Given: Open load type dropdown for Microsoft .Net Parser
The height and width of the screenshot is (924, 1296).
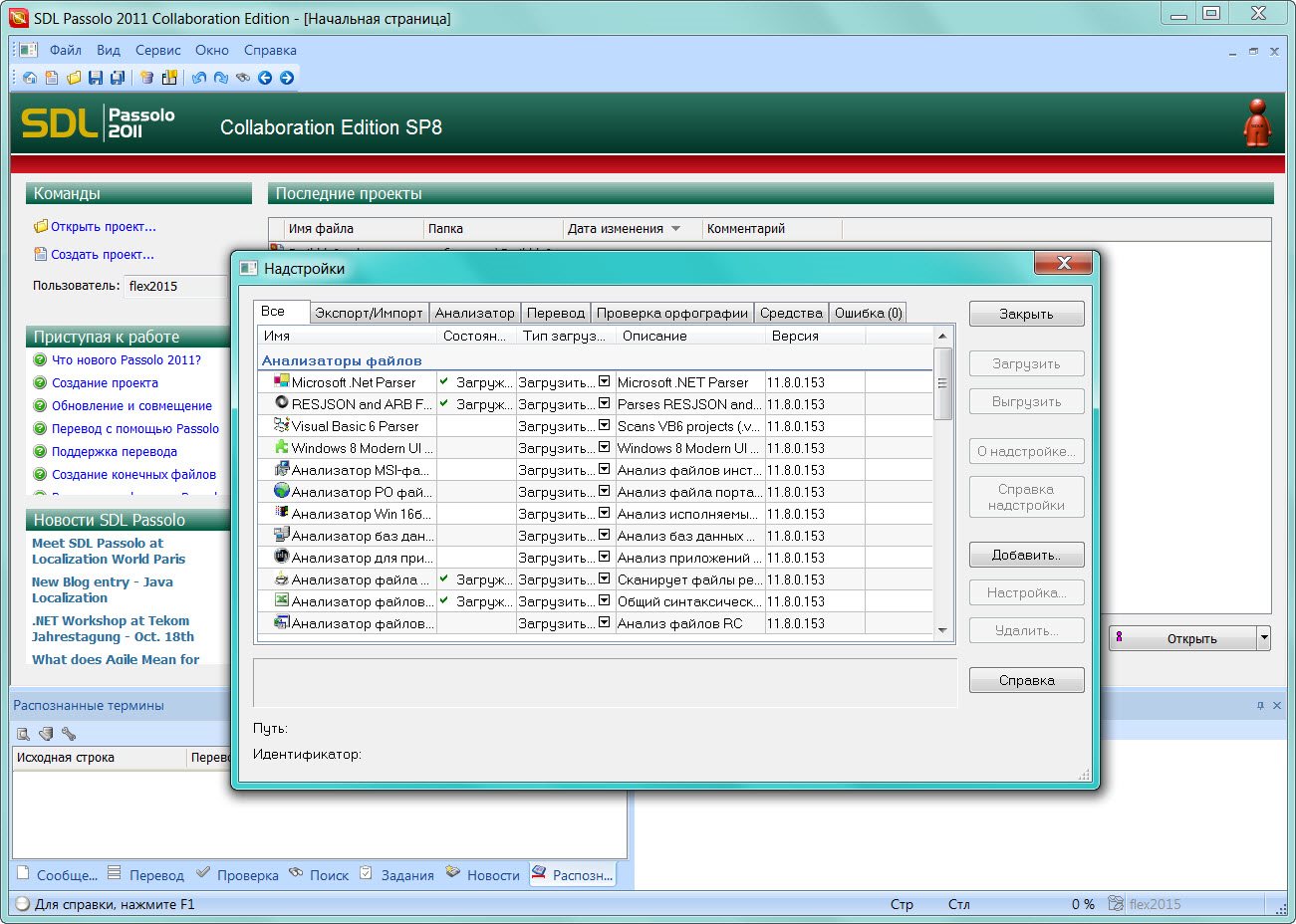Looking at the screenshot, I should (604, 381).
